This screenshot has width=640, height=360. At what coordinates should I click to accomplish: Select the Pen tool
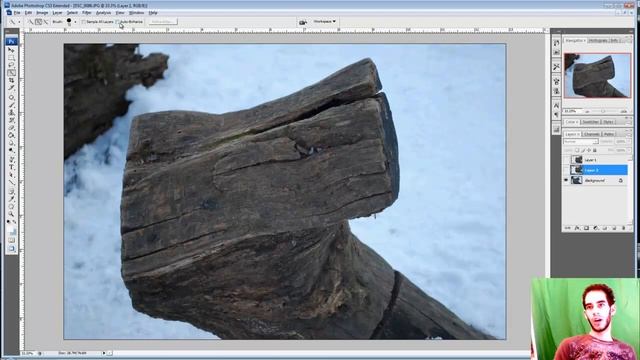[11, 159]
